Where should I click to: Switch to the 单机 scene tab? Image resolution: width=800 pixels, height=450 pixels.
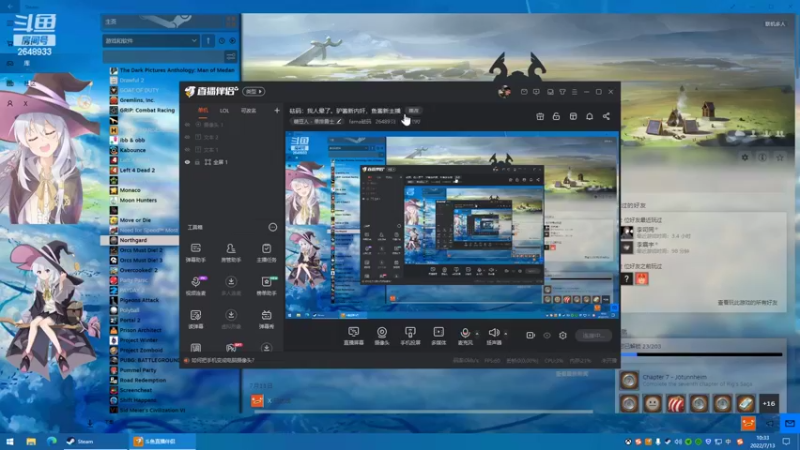(203, 110)
